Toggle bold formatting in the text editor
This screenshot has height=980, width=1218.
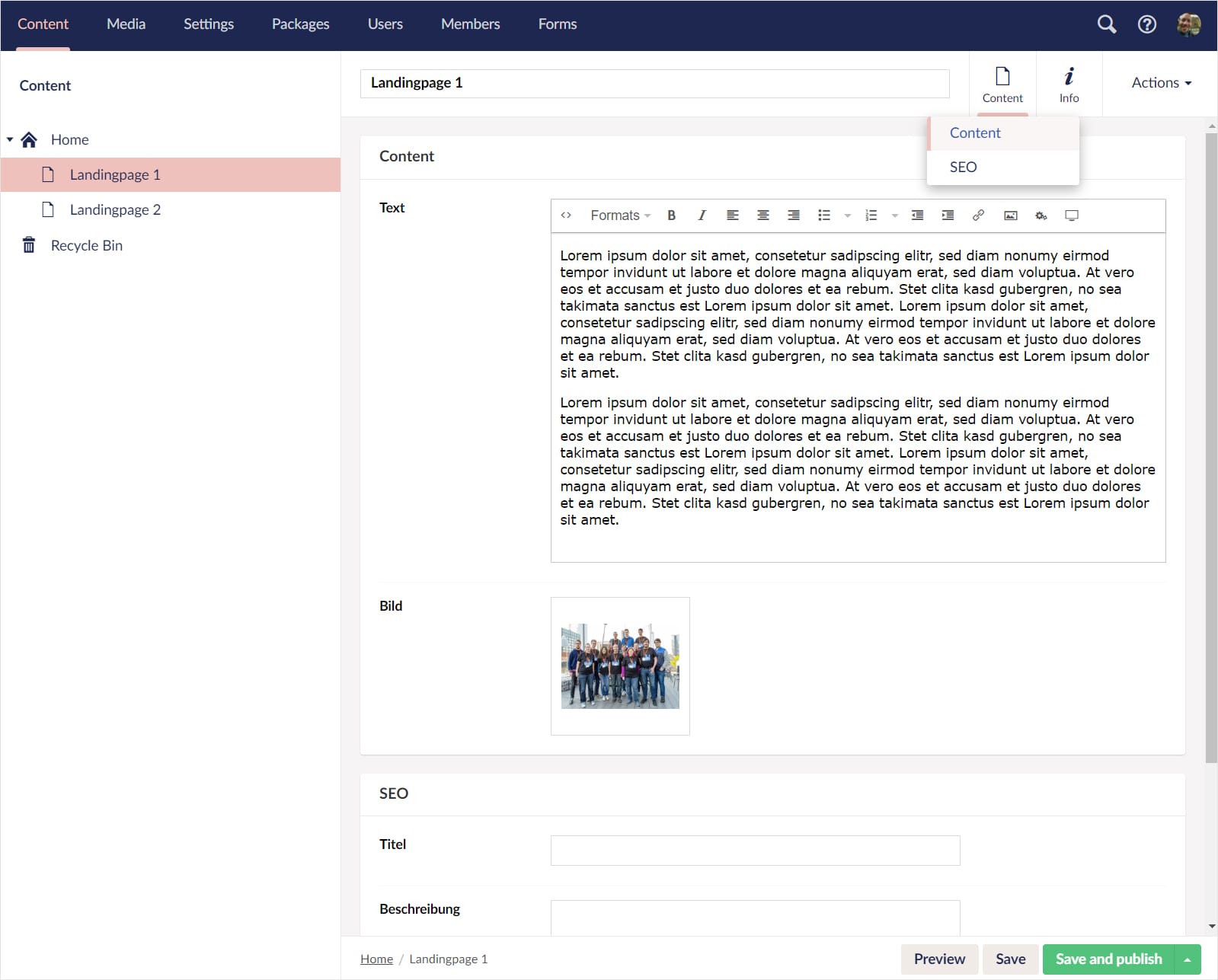(x=671, y=215)
